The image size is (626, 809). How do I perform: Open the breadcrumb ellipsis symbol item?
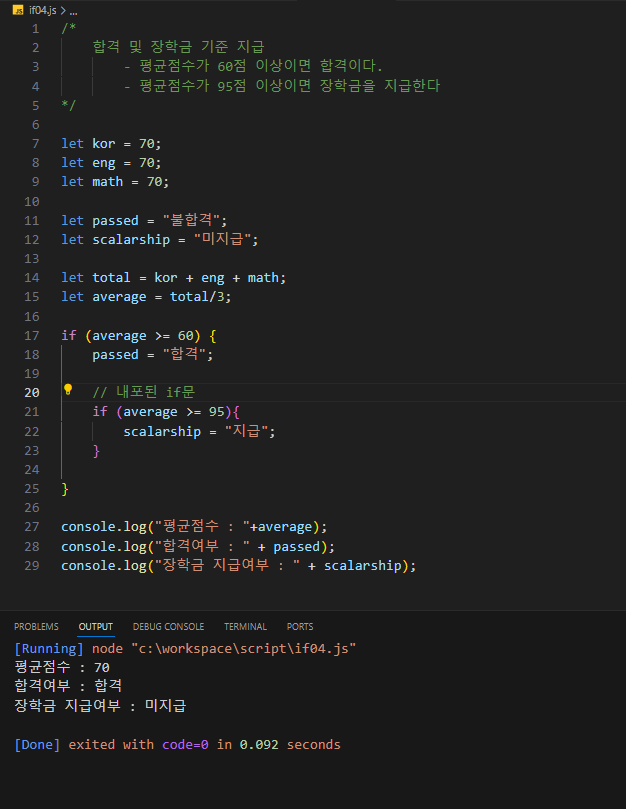tap(73, 11)
